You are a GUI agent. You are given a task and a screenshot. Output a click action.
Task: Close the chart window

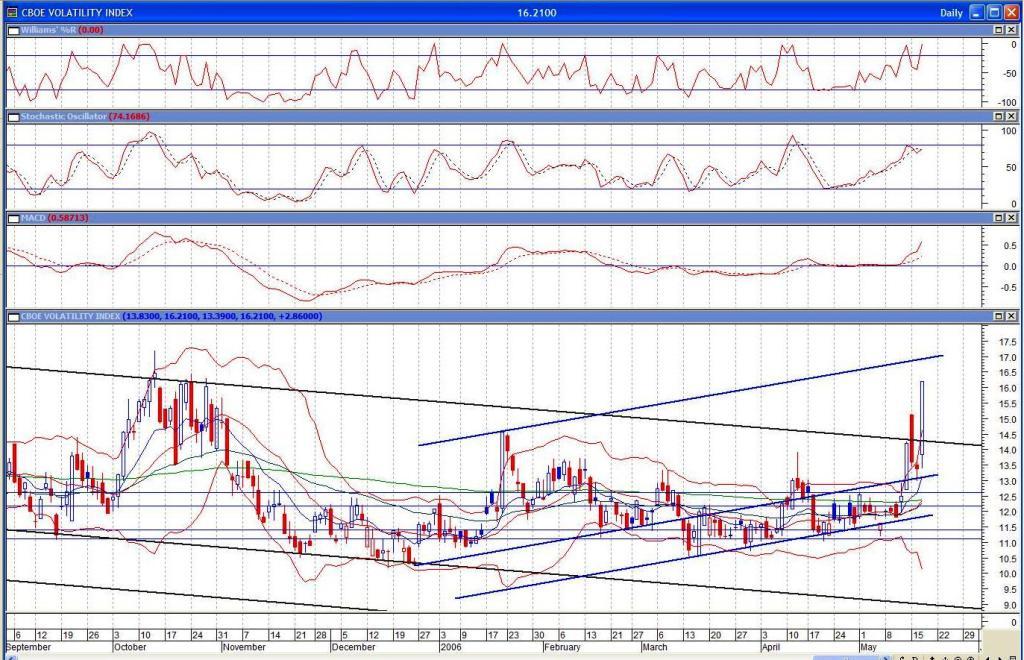pos(1011,12)
